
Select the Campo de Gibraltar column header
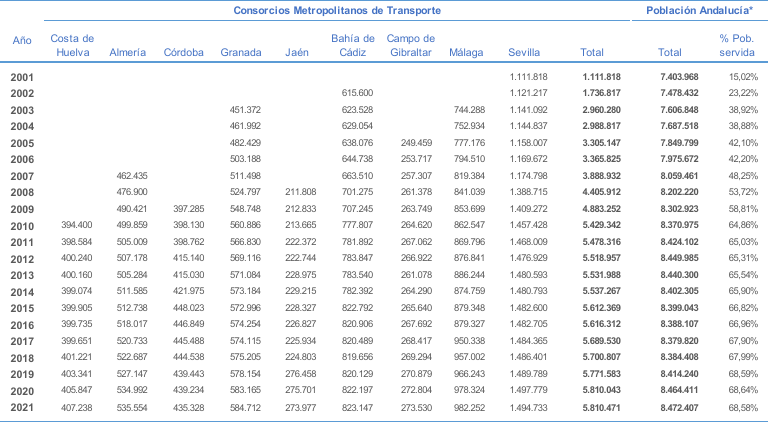pyautogui.click(x=410, y=45)
